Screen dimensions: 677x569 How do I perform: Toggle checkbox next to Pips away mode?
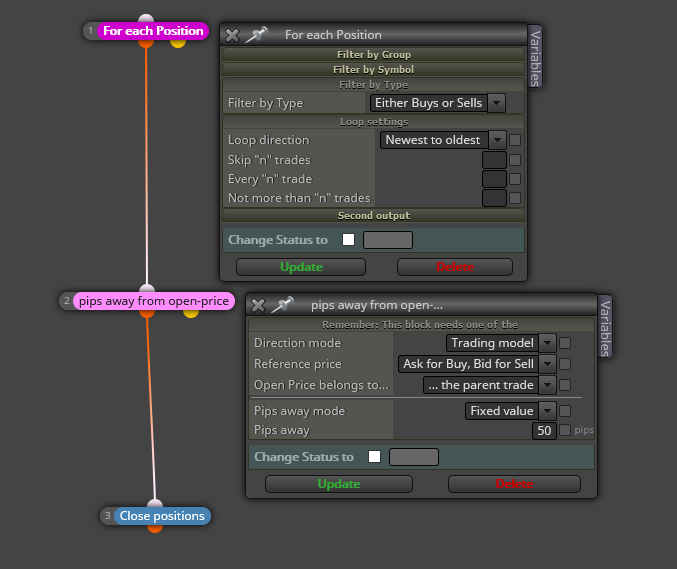click(x=565, y=411)
